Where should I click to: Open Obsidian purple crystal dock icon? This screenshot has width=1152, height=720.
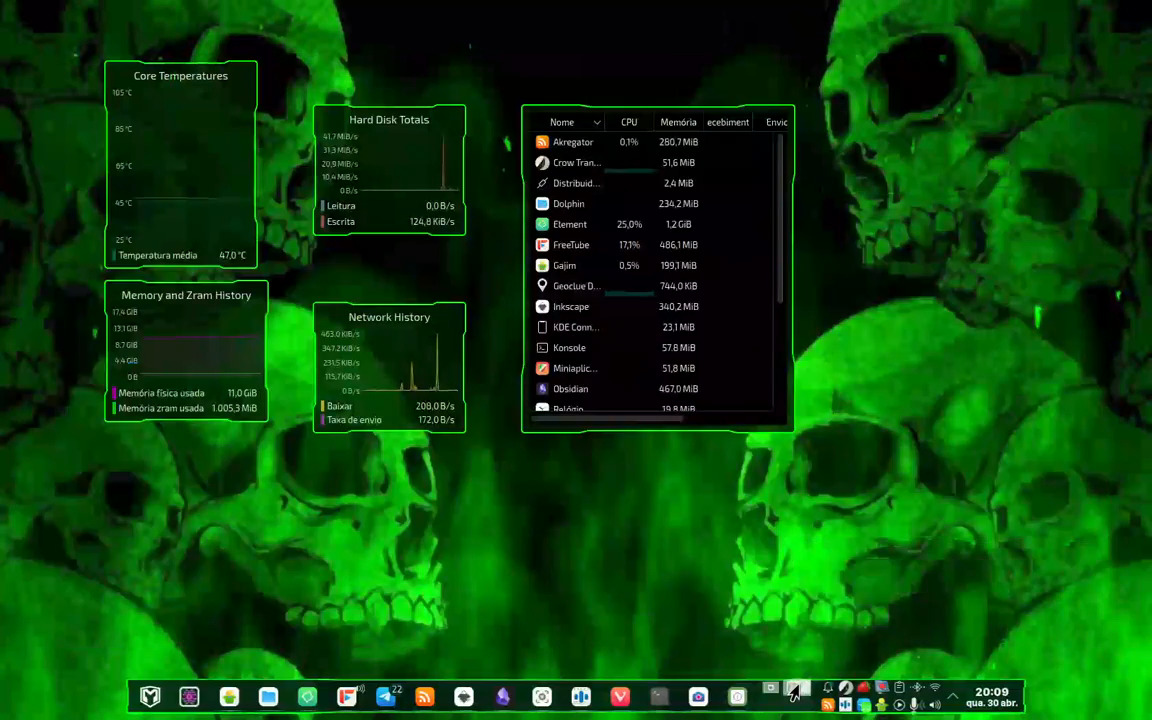[x=503, y=696]
